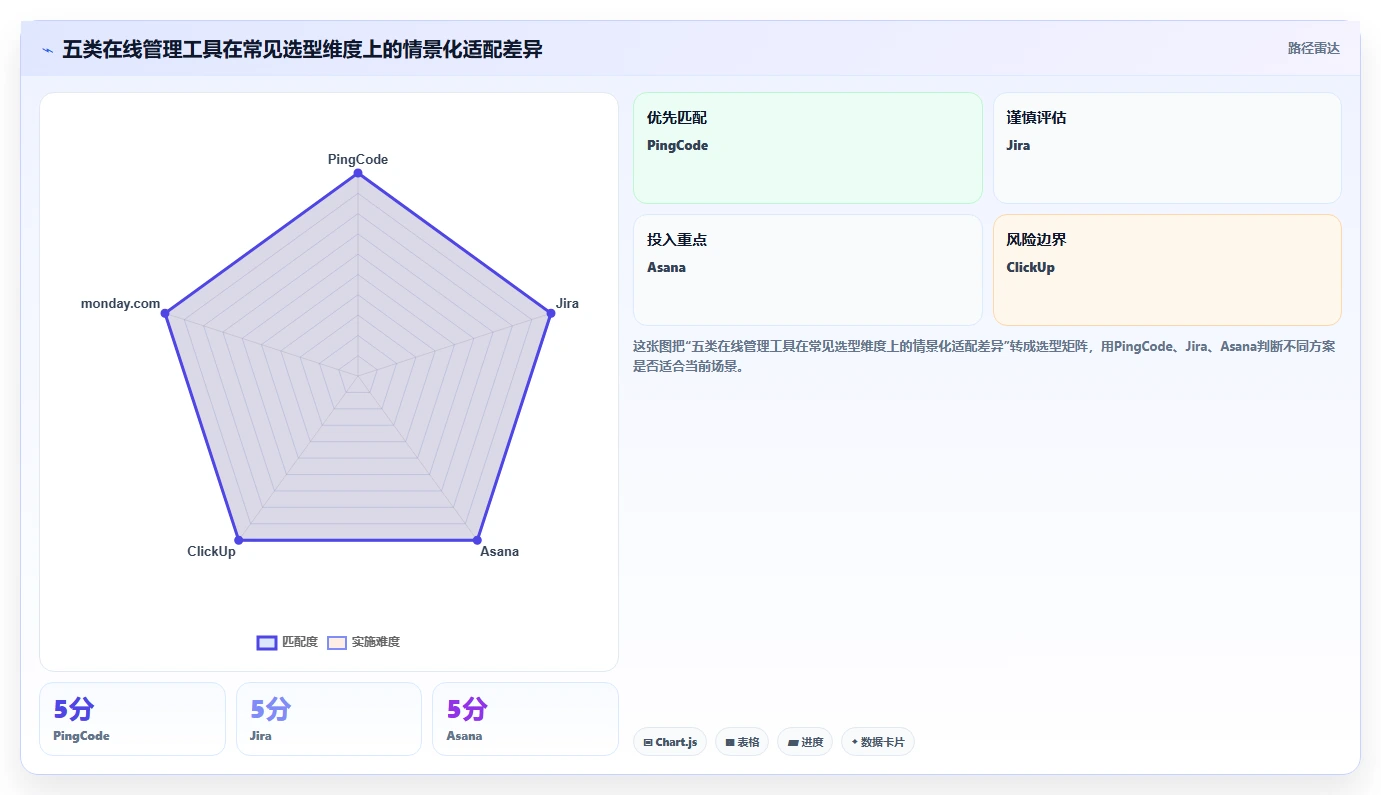This screenshot has width=1381, height=795.
Task: Click the monday.com axis label on radar
Action: [x=120, y=303]
